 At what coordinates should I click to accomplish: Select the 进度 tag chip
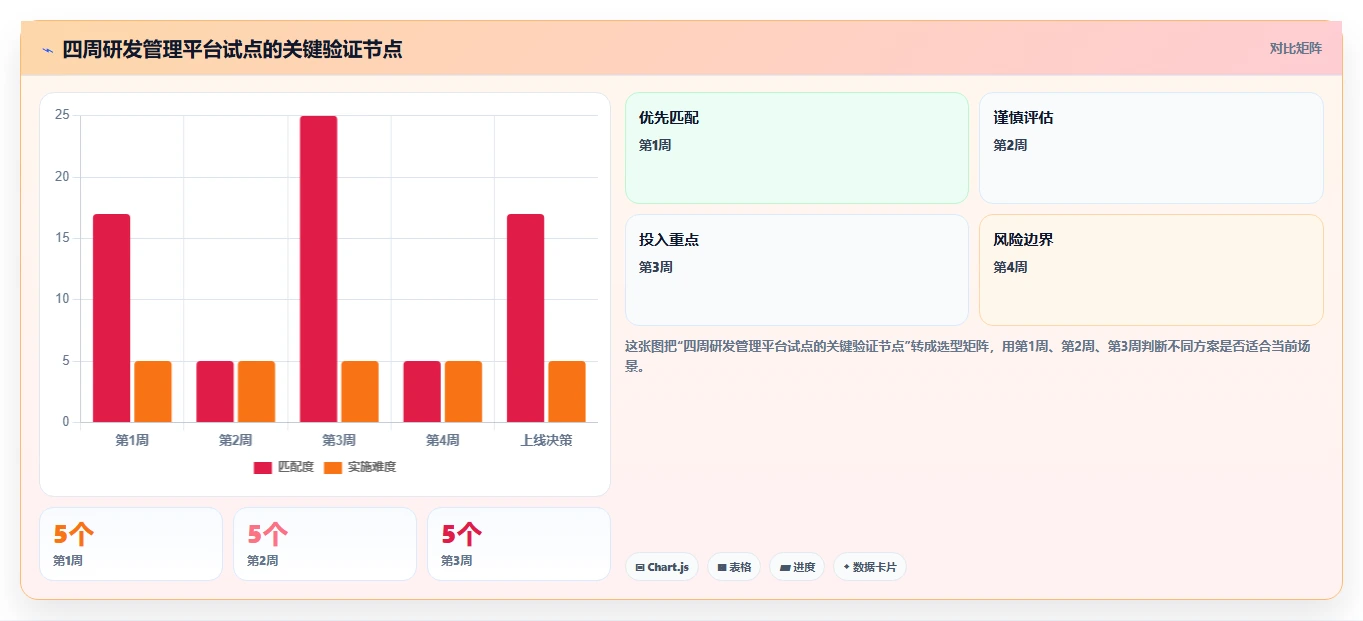tap(797, 567)
